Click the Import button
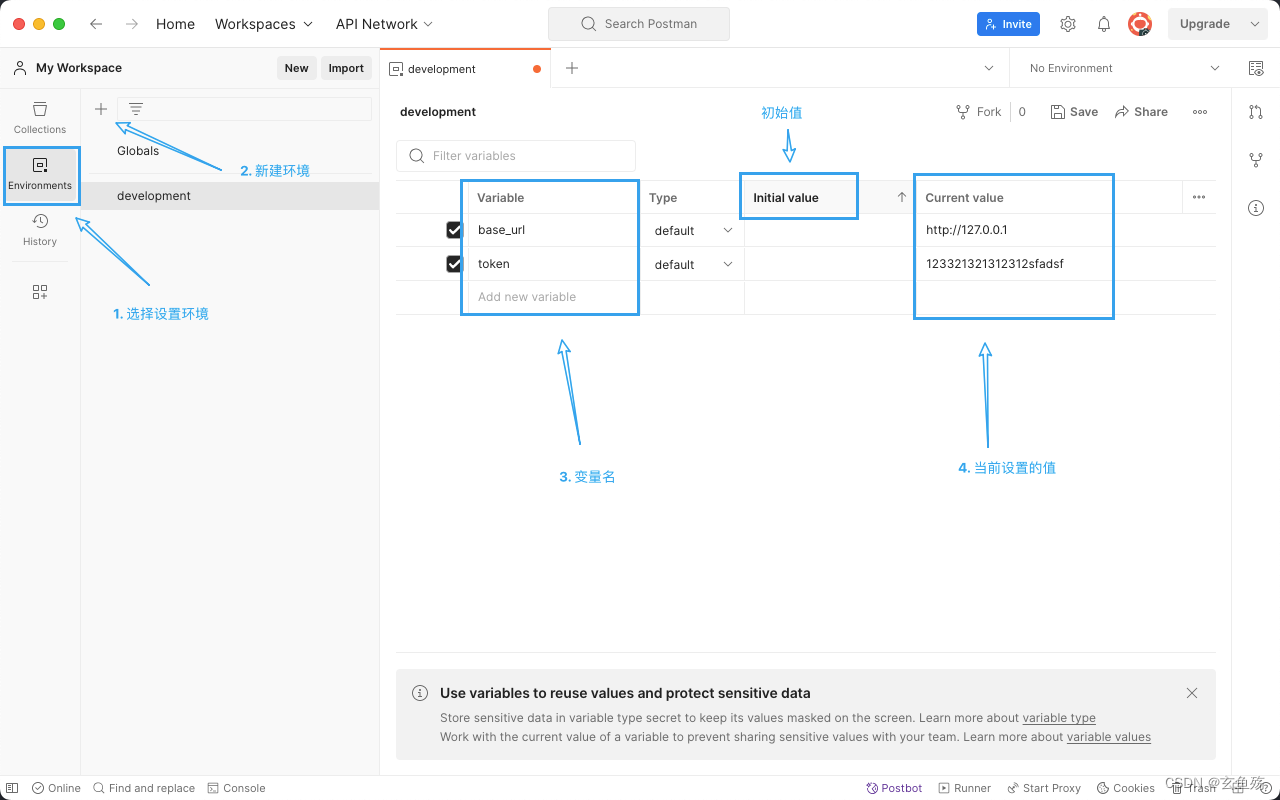Image resolution: width=1280 pixels, height=800 pixels. click(x=346, y=68)
